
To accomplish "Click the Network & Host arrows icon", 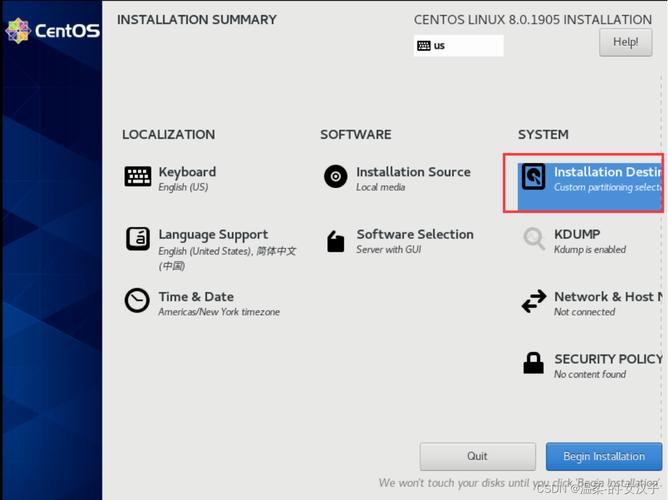I will coord(534,301).
